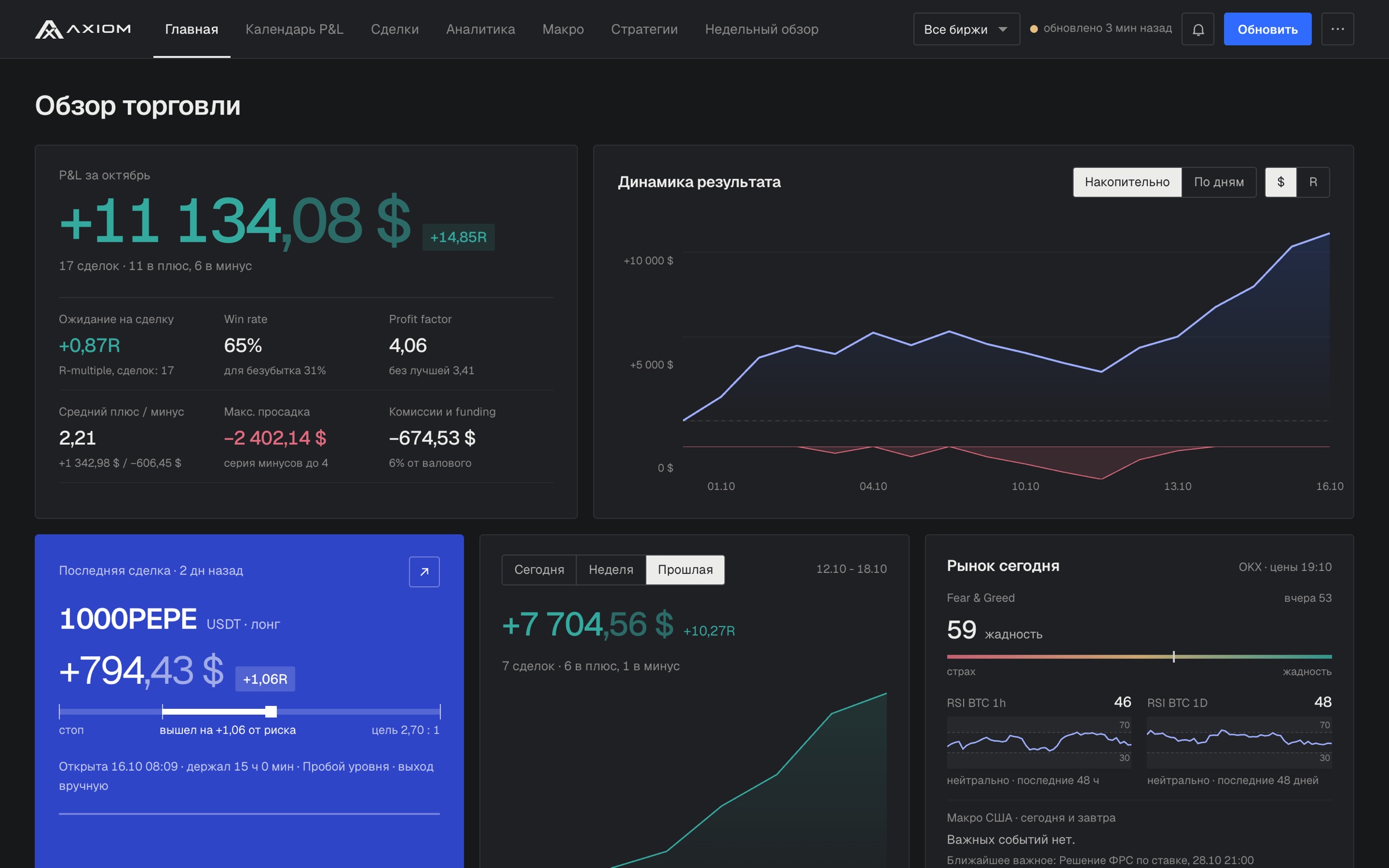Viewport: 1389px width, 868px height.
Task: Open Стратегии tab
Action: click(x=644, y=29)
